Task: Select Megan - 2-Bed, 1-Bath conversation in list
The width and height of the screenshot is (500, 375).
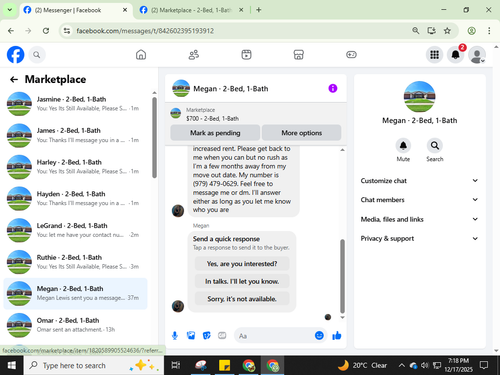Action: [76, 293]
